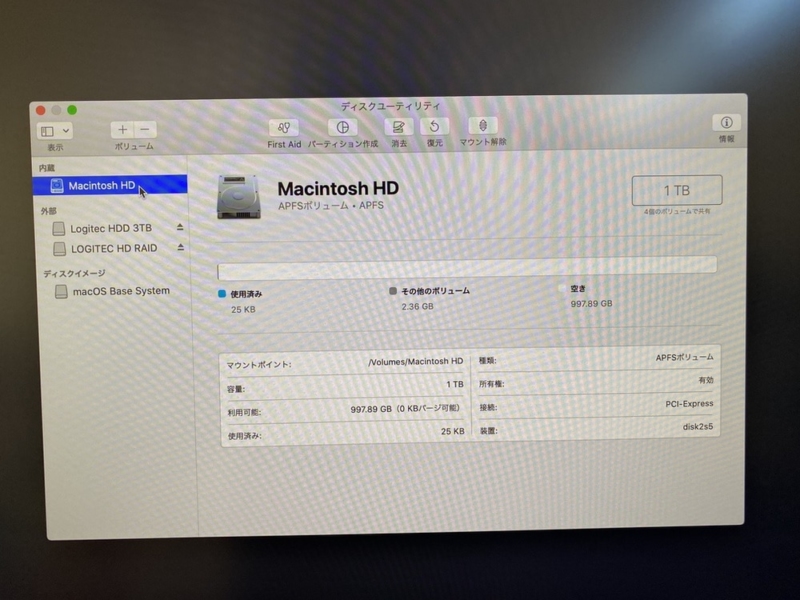Click the 'PCI-Express' connection value
The width and height of the screenshot is (800, 600).
point(689,404)
